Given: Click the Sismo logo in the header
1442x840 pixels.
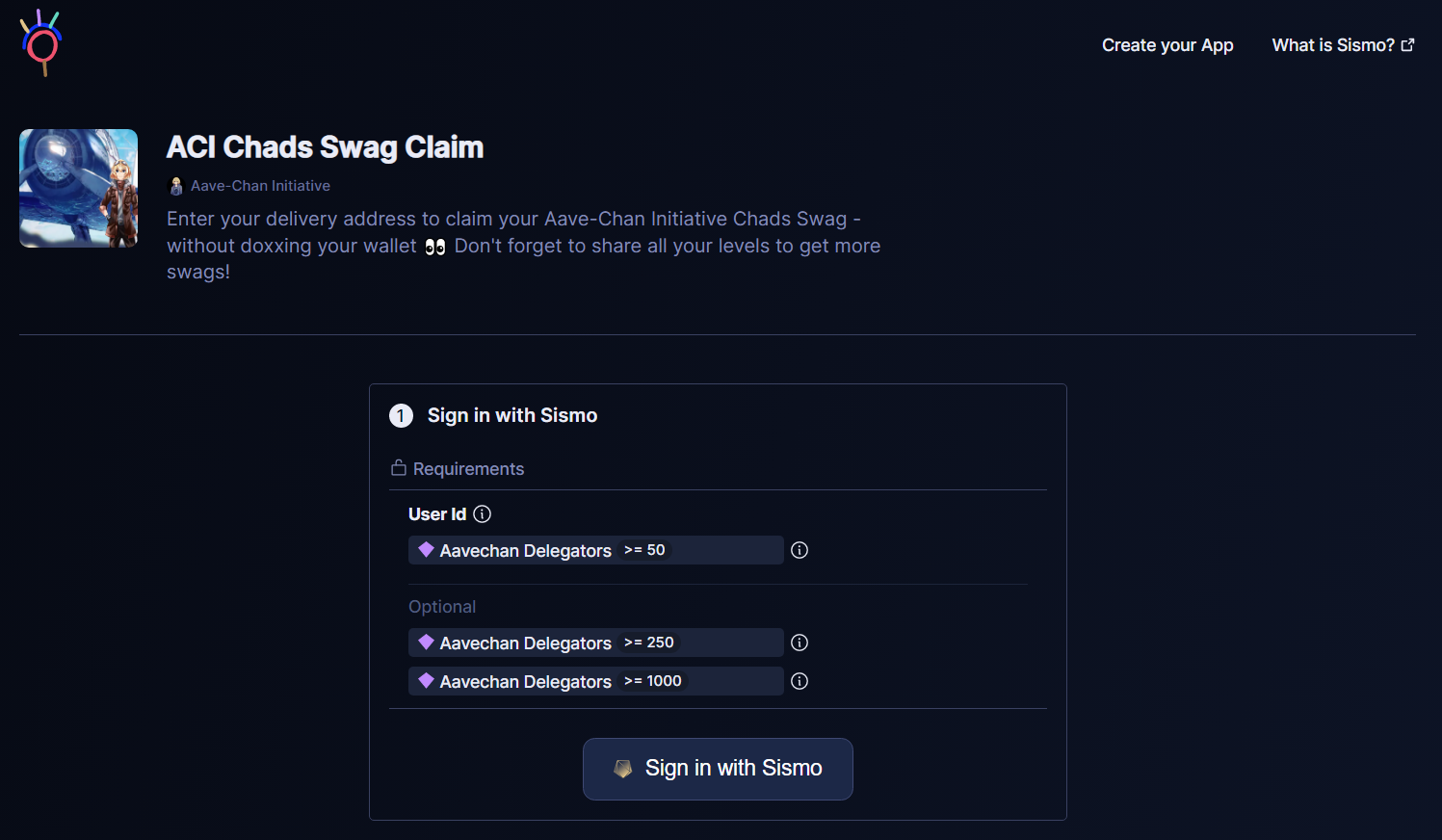Looking at the screenshot, I should [x=40, y=43].
